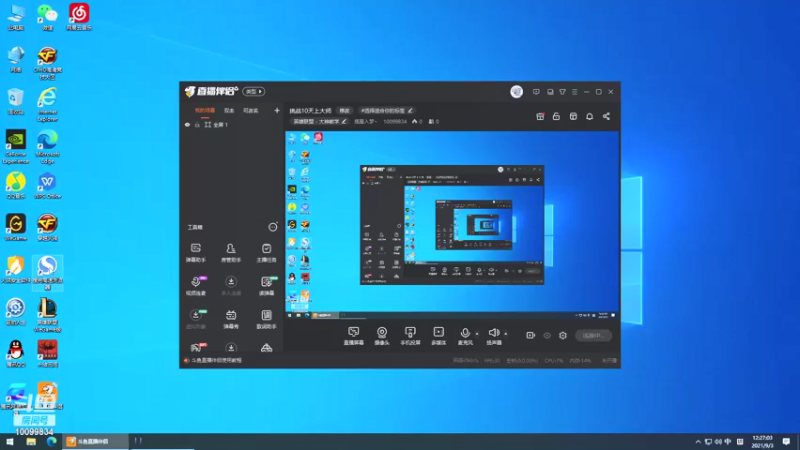This screenshot has width=800, height=450.
Task: Open the gift box icon
Action: (540, 116)
